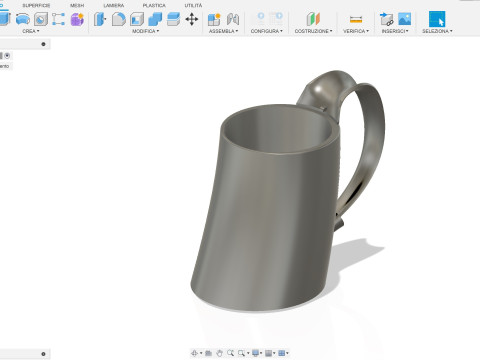Select the Zoom magnifier tool

pyautogui.click(x=230, y=353)
